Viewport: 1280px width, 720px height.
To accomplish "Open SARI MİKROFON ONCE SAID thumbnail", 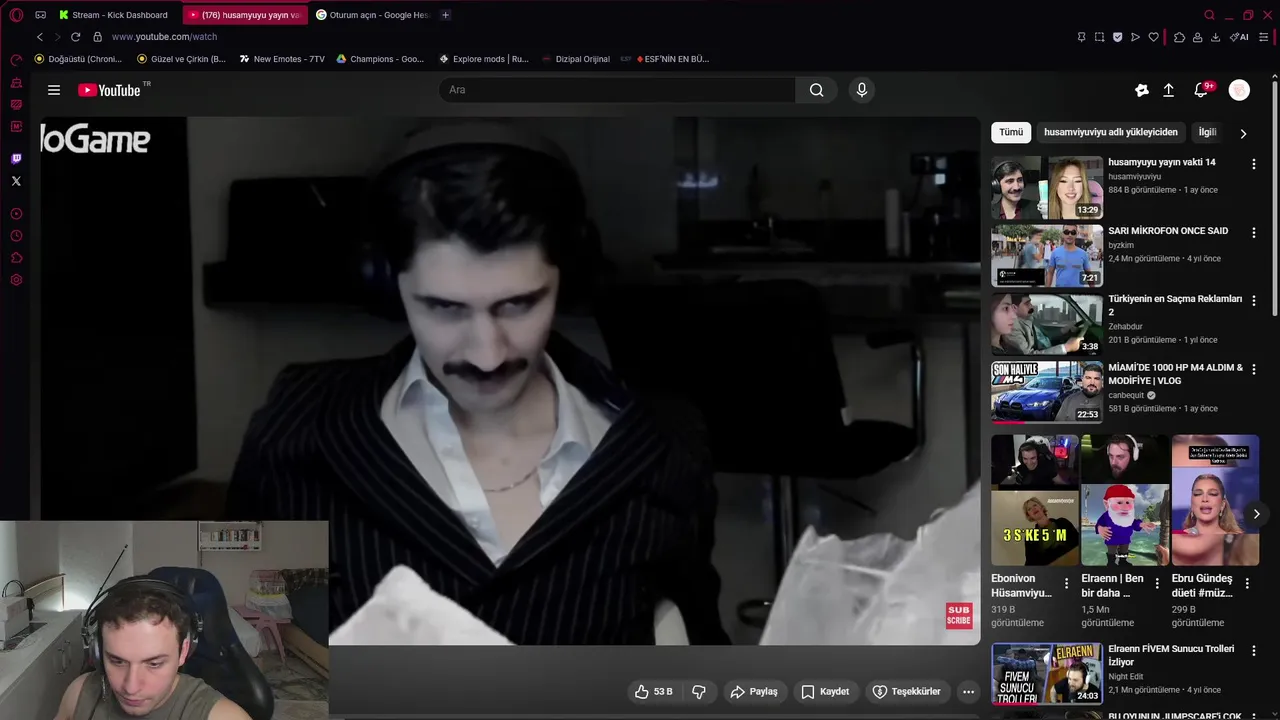I will (1047, 255).
